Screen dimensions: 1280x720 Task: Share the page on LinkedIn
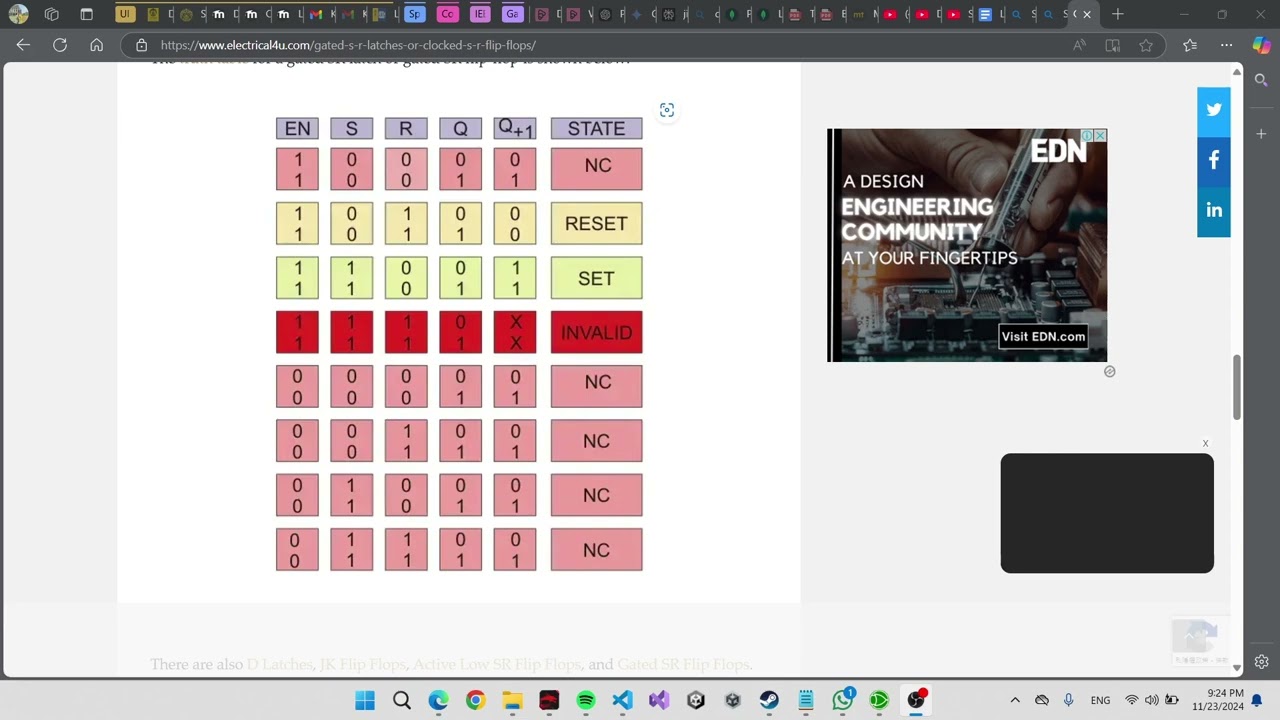tap(1214, 211)
